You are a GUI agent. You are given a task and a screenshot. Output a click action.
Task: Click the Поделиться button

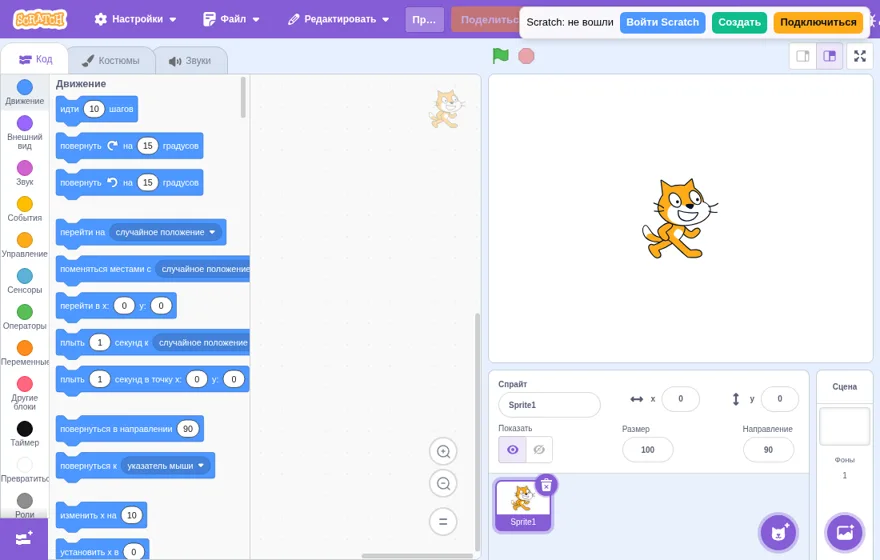486,20
